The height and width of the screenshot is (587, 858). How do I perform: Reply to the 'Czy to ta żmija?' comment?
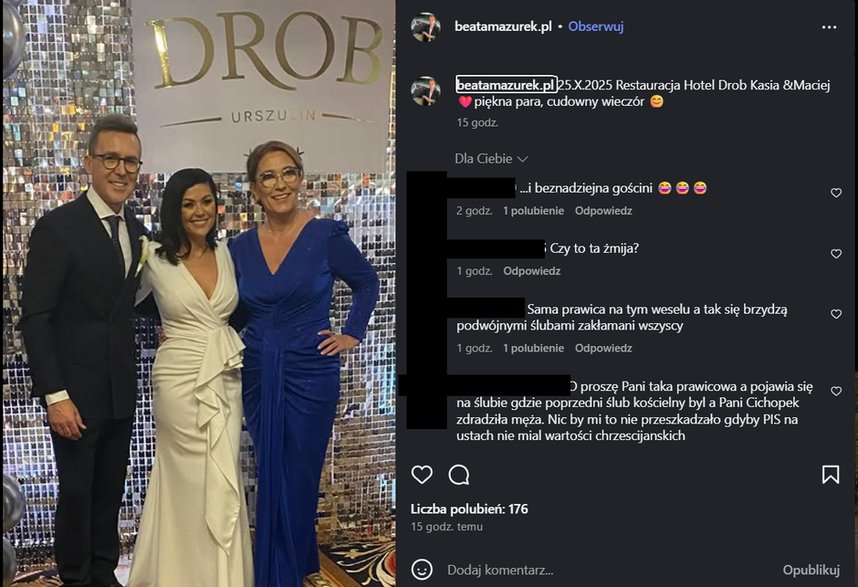click(532, 271)
